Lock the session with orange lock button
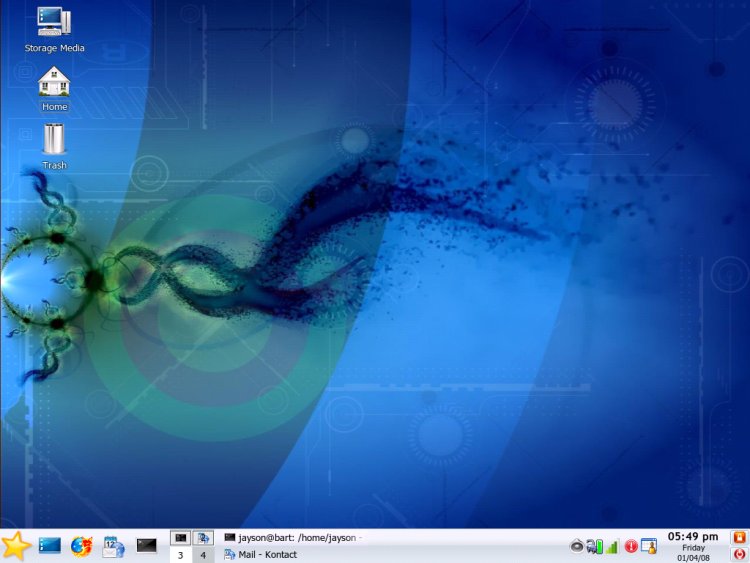The image size is (750, 563). tap(739, 538)
